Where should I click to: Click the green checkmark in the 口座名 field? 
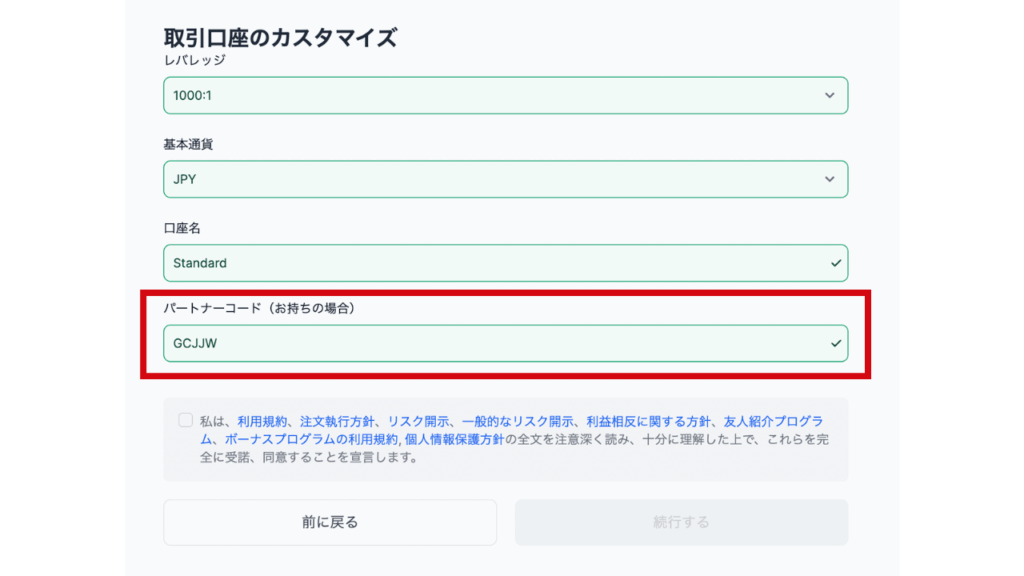point(835,263)
